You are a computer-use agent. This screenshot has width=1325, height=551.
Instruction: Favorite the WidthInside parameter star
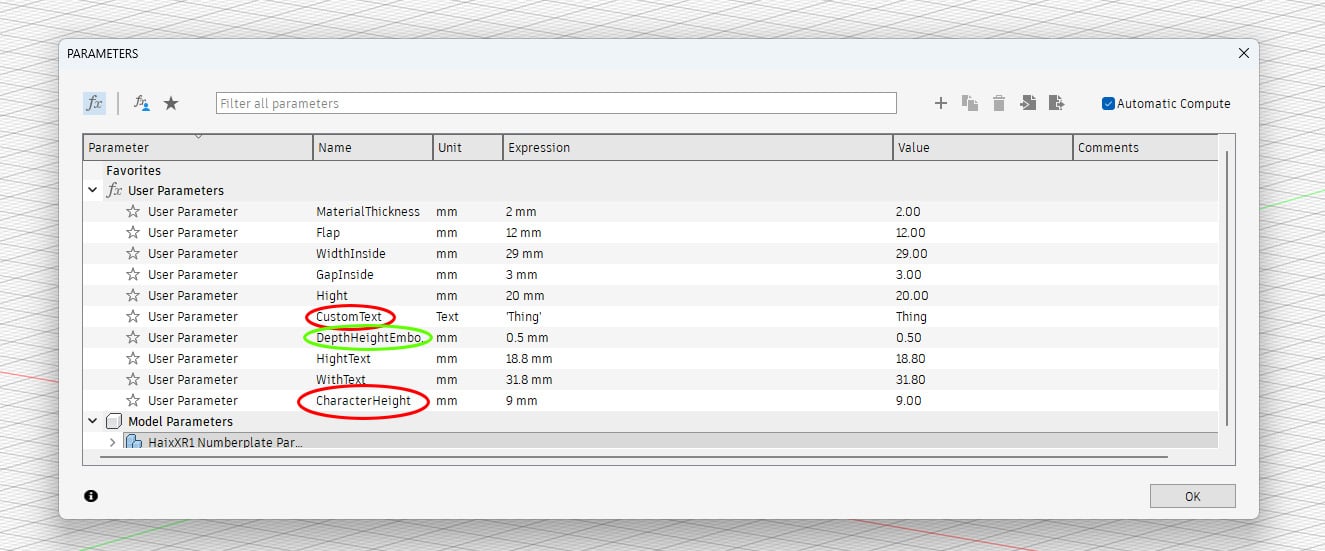click(133, 254)
